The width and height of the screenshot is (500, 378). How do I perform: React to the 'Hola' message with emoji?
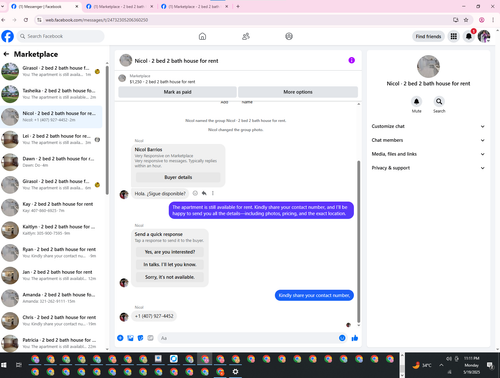[195, 193]
